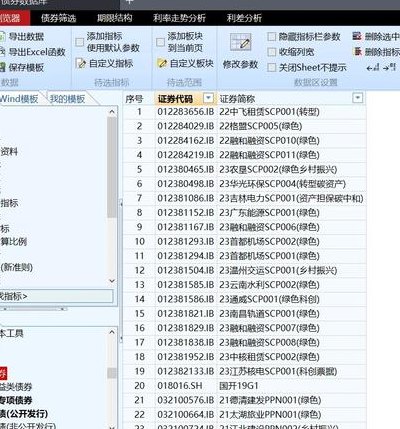Screen dimensions: 400x429
Task: Click indicator tree scrollbar down arrow
Action: [112, 281]
